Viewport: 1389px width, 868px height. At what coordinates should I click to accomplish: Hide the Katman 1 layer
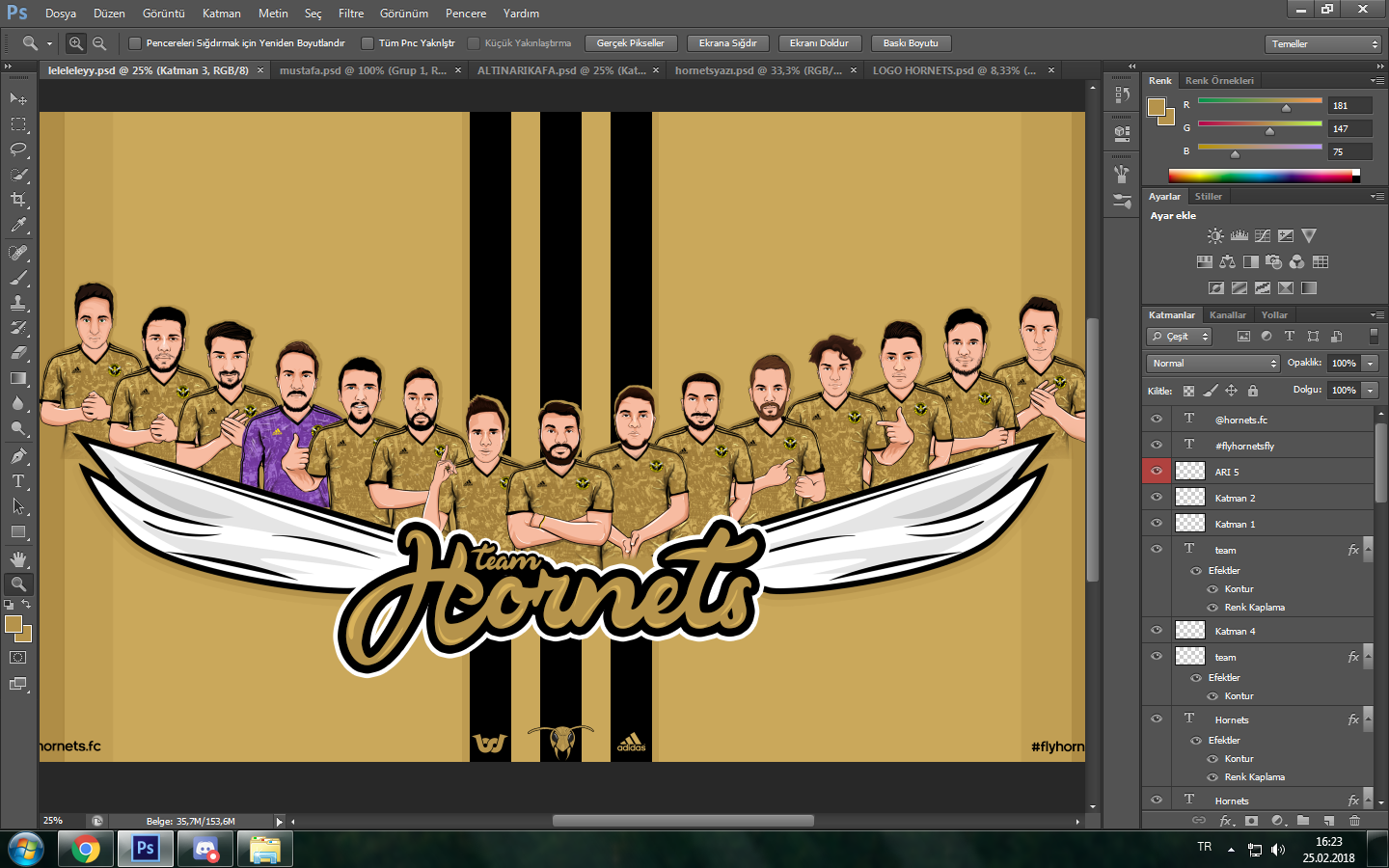pyautogui.click(x=1157, y=524)
